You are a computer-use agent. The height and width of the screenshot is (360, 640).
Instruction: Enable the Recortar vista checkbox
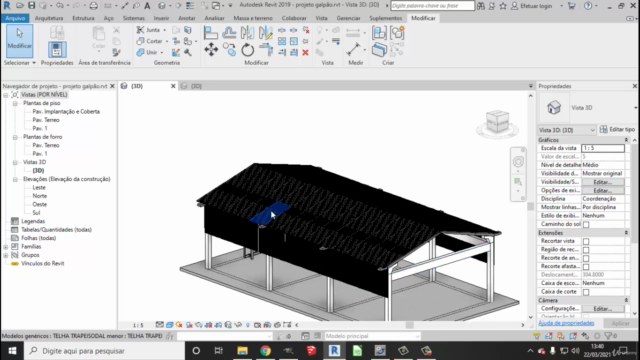point(586,241)
